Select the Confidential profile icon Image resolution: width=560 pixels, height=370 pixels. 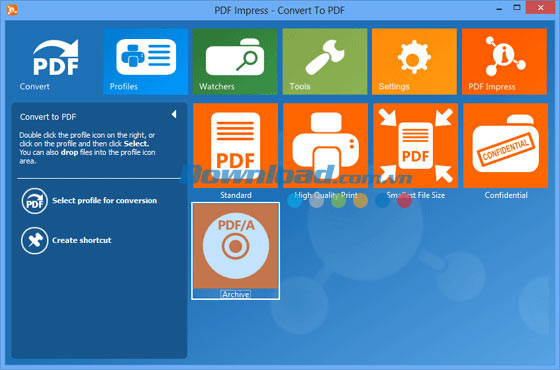tap(506, 146)
